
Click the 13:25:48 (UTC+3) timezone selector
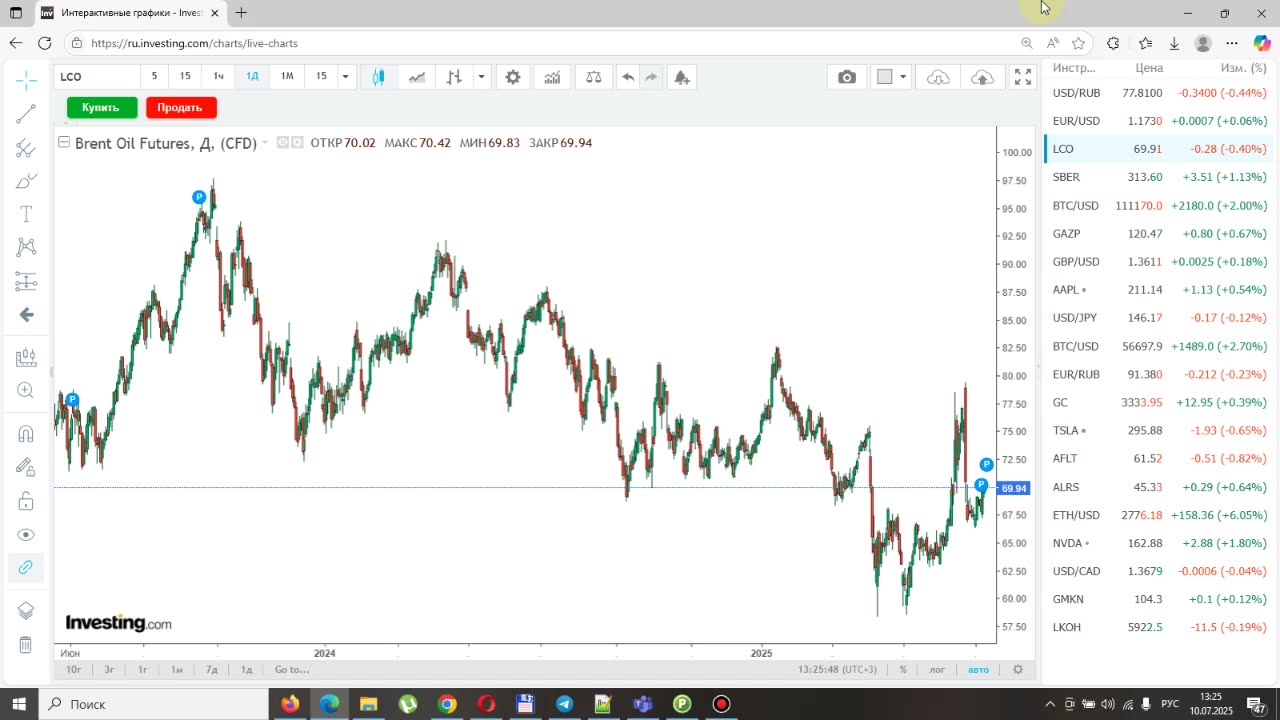[x=838, y=670]
